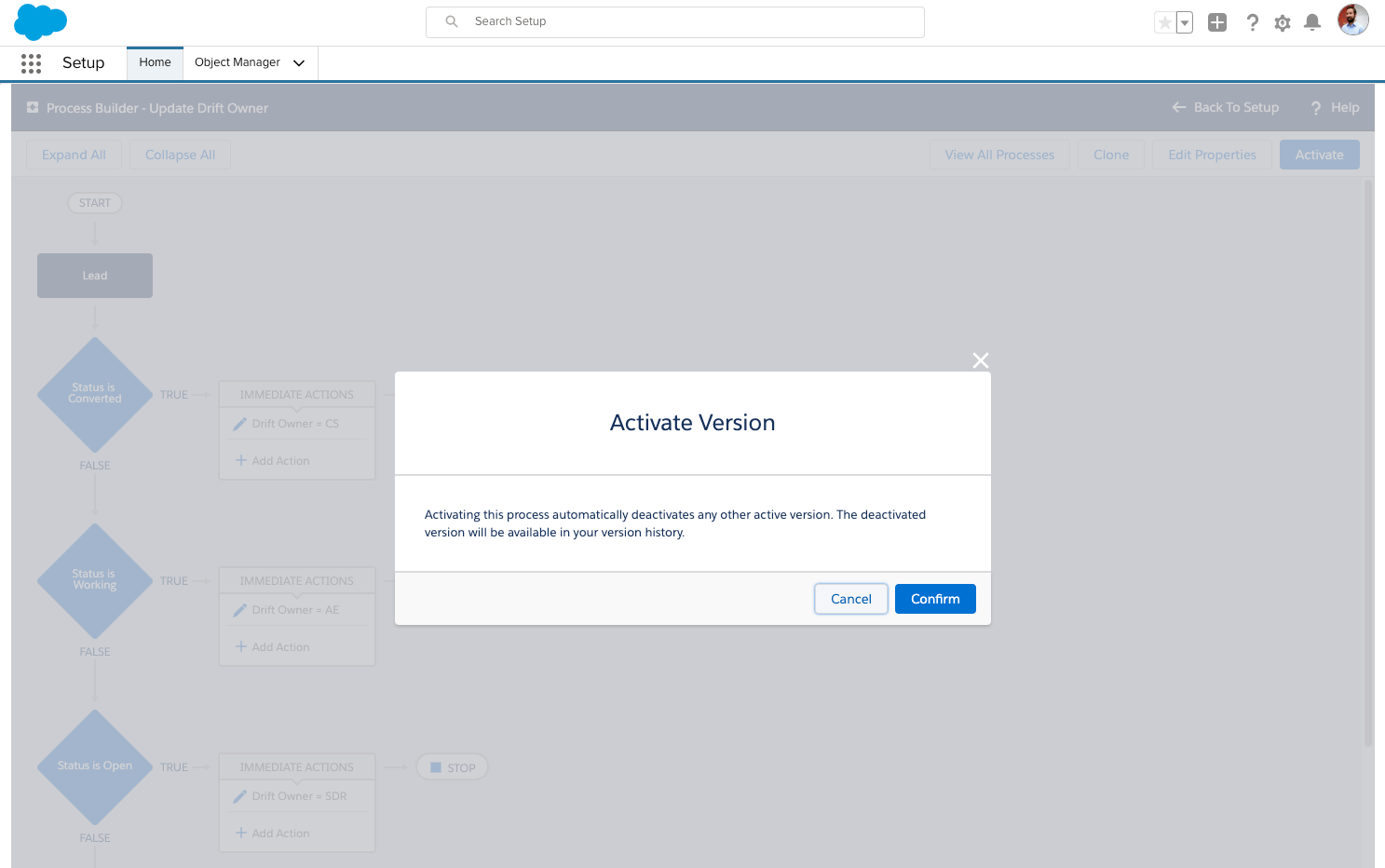The width and height of the screenshot is (1385, 868).
Task: Open View All Processes
Action: (999, 155)
